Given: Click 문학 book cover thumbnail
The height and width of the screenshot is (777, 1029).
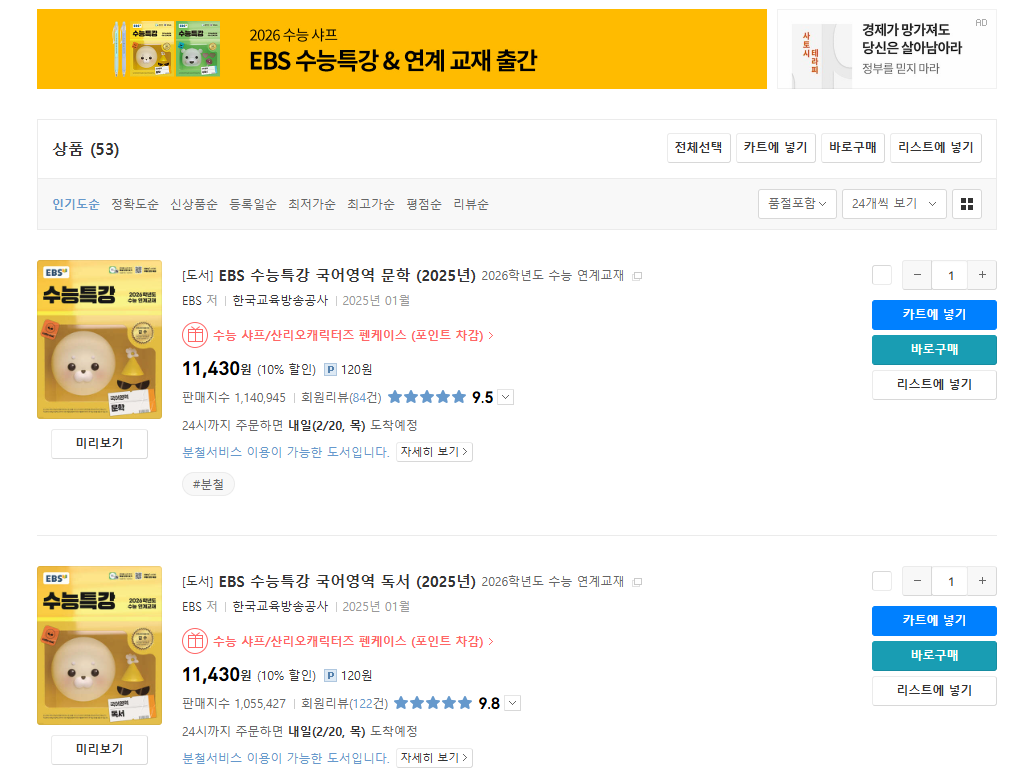Looking at the screenshot, I should pos(99,339).
